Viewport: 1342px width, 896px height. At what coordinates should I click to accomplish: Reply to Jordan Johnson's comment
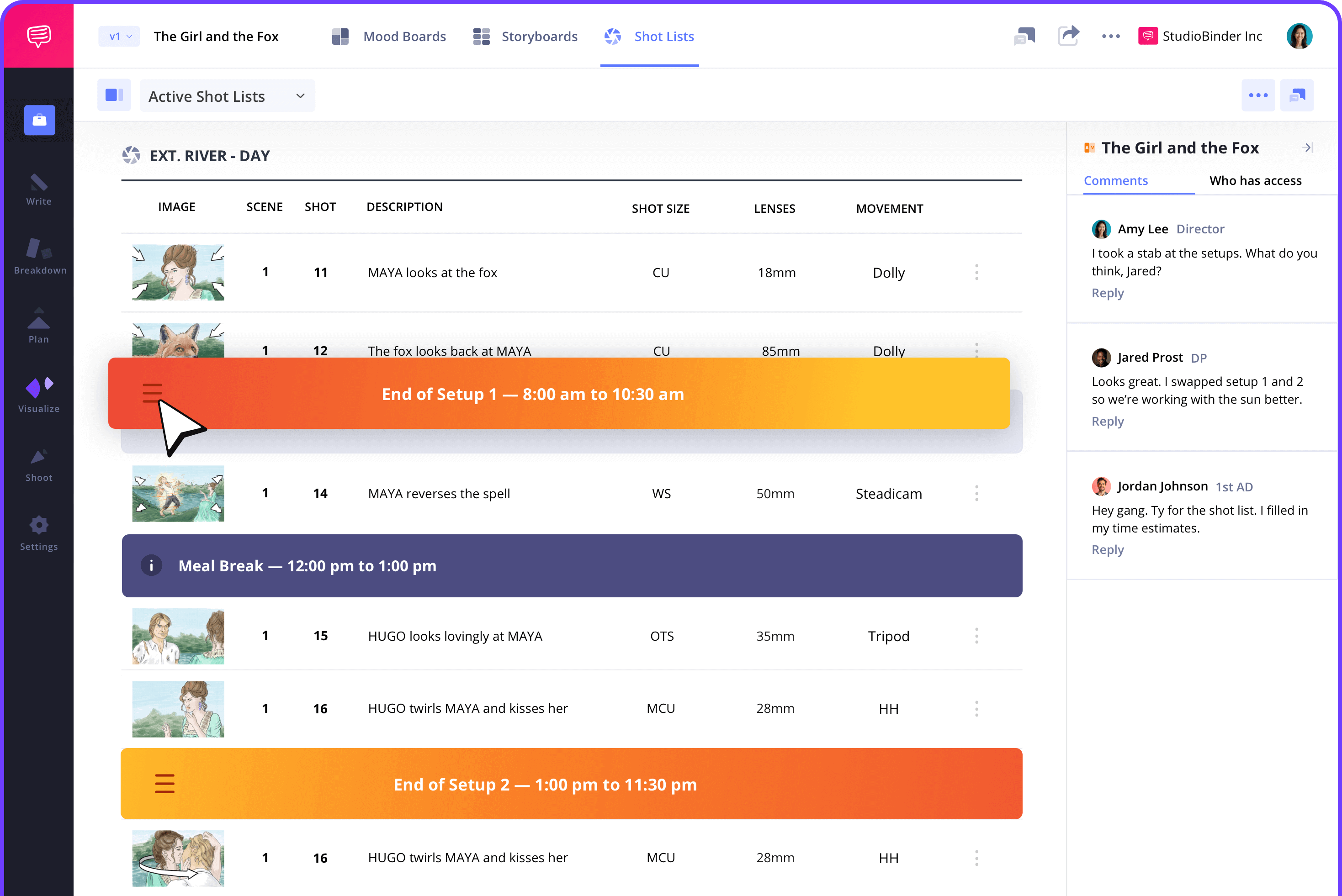point(1107,549)
